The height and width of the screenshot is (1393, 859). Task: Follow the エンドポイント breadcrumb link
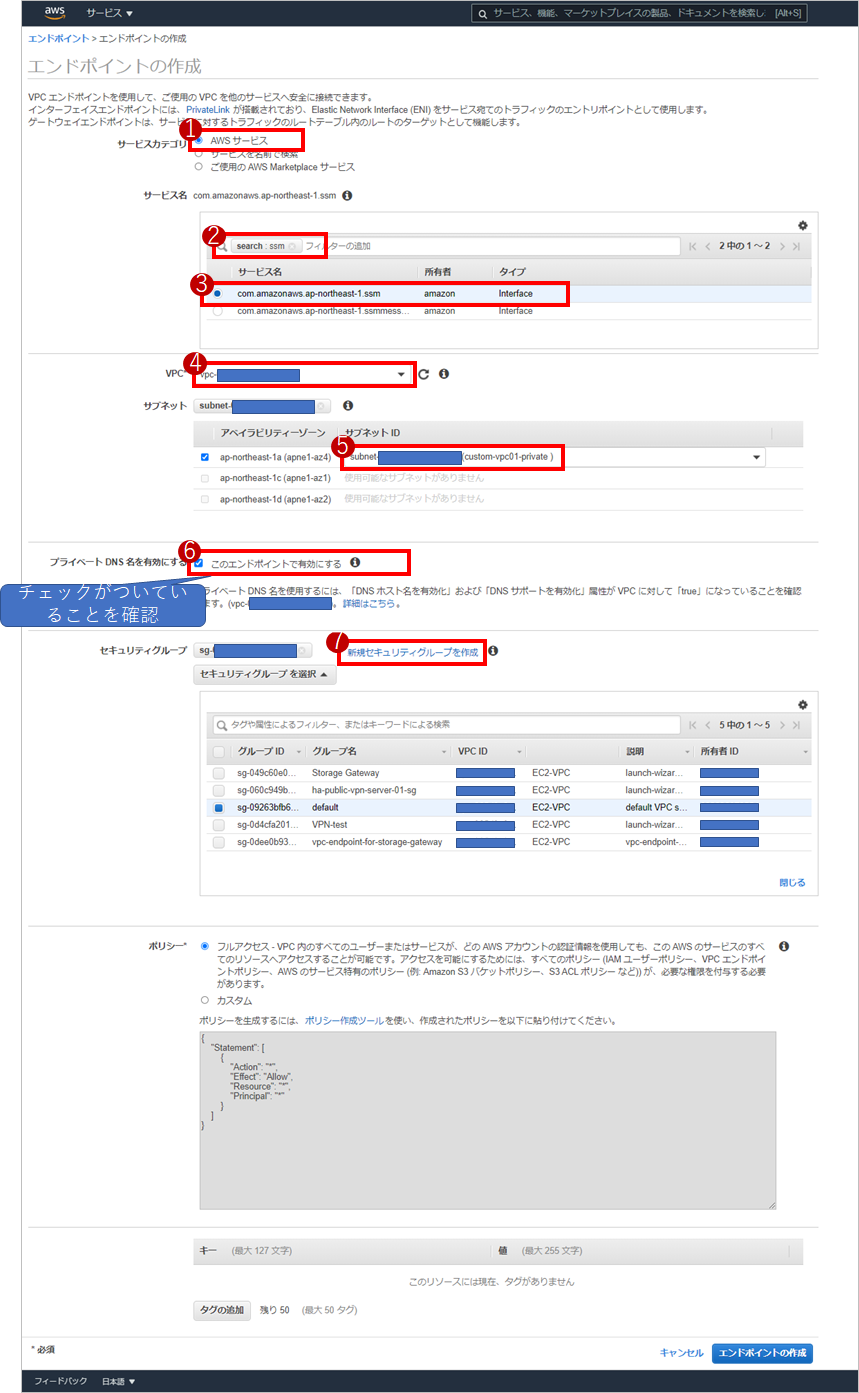(58, 38)
